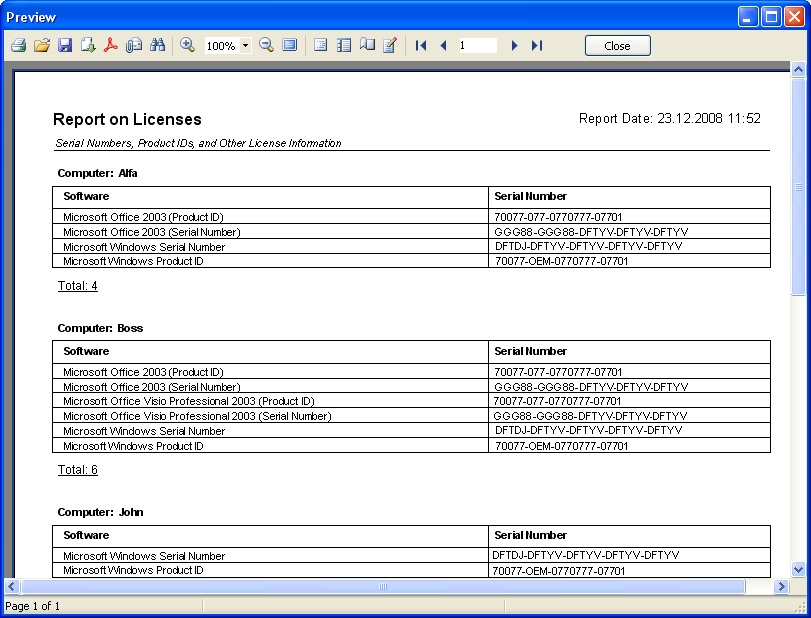Go to the previous page
The height and width of the screenshot is (618, 811).
[x=443, y=46]
